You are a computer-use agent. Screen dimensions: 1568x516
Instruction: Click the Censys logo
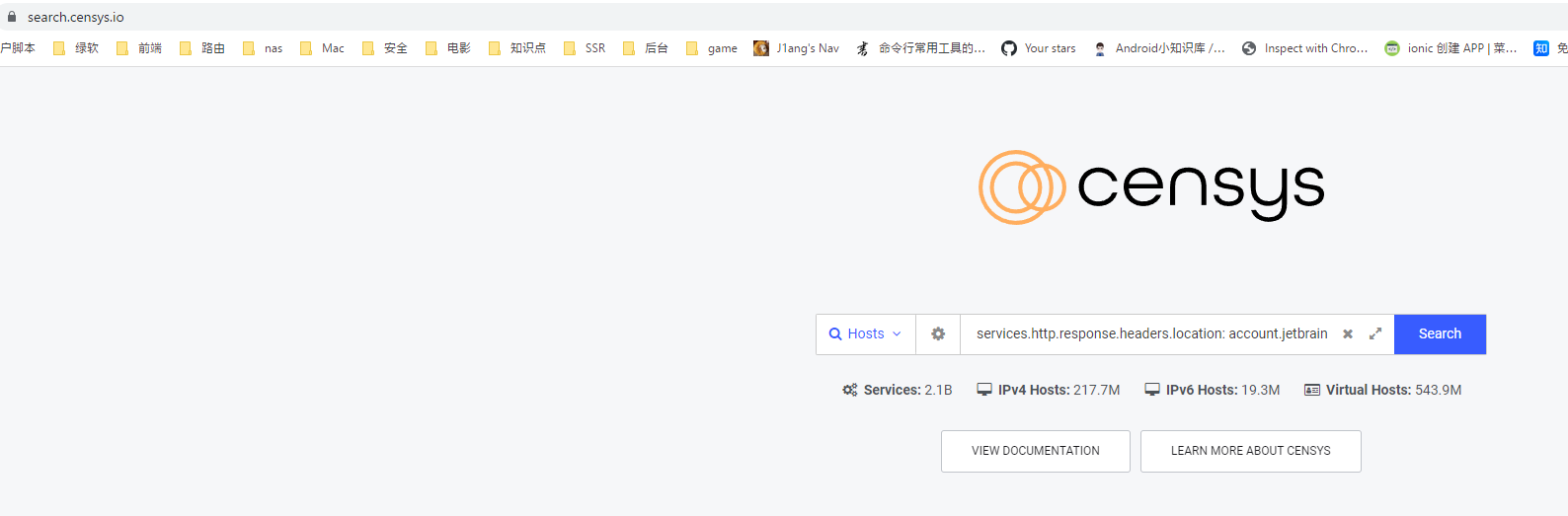click(1151, 187)
